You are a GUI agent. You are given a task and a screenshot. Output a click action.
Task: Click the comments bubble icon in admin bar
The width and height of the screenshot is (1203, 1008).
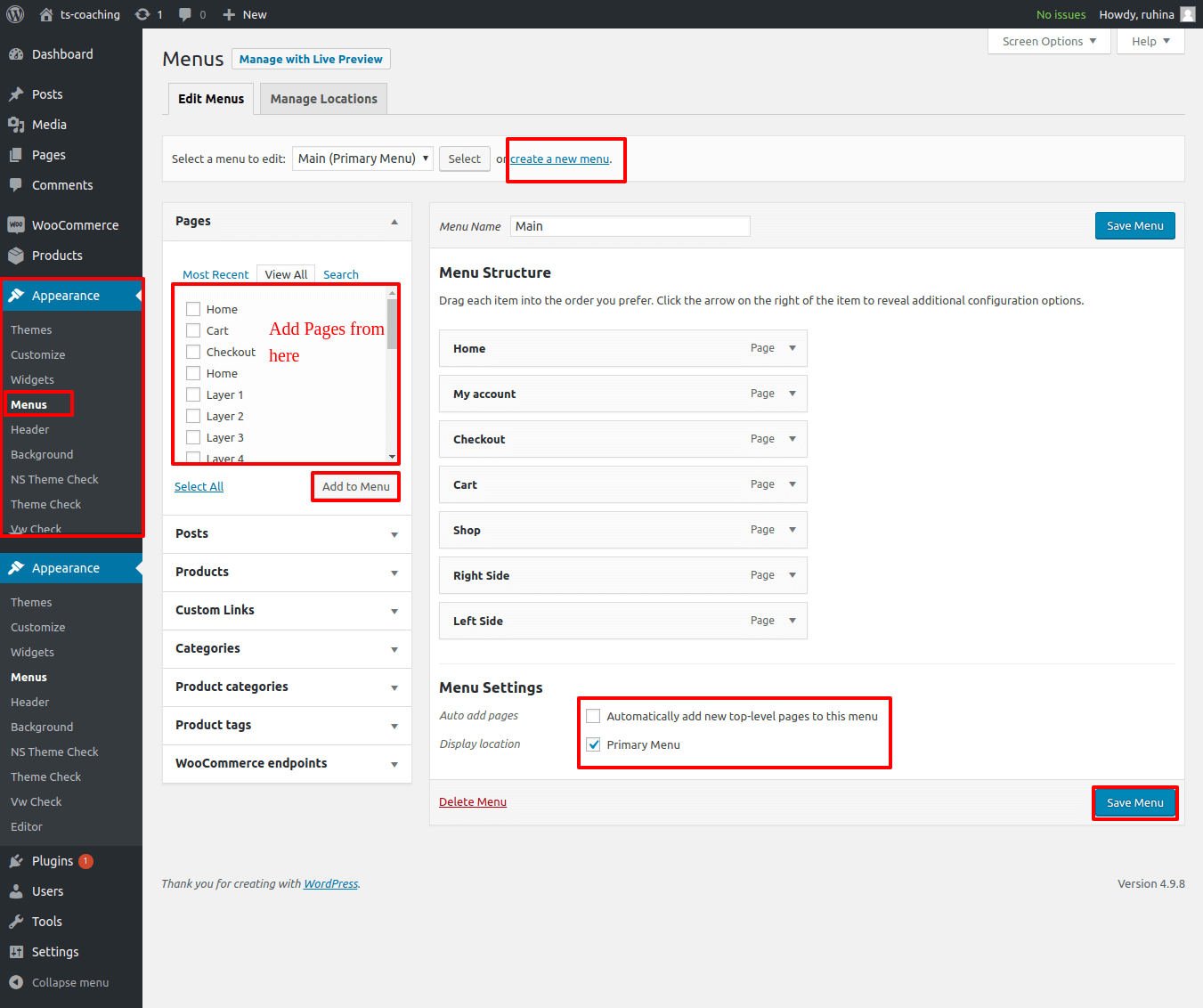(x=185, y=14)
